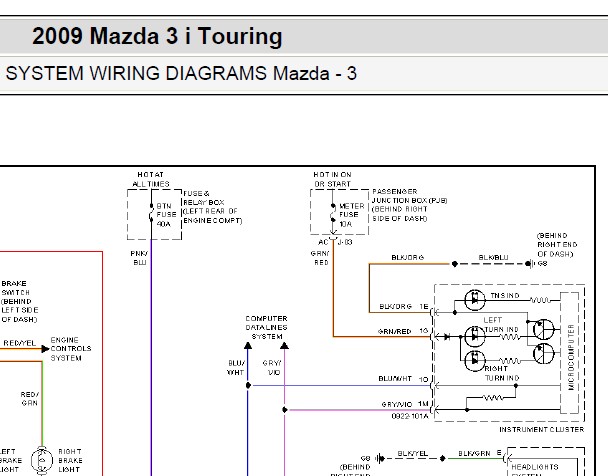Click the ENGINE CONTROLS SYSTEM label
The image size is (608, 476).
71,349
